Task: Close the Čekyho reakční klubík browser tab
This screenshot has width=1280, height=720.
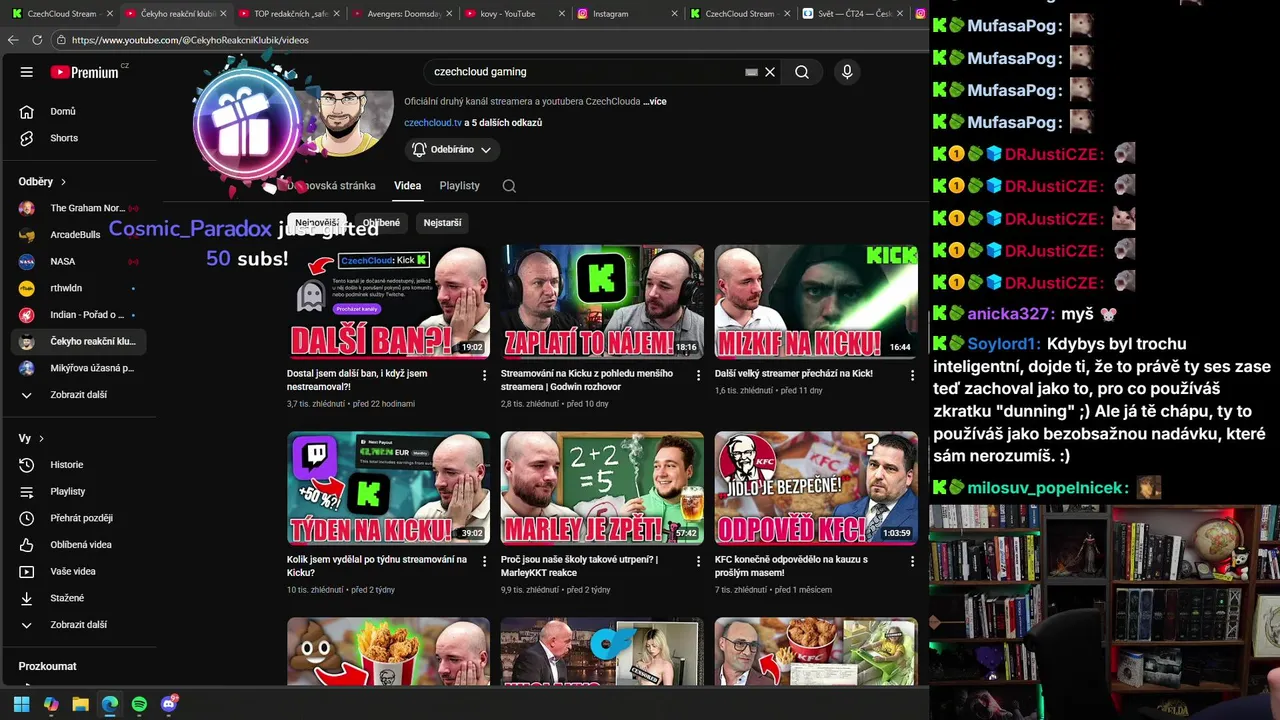Action: pyautogui.click(x=222, y=14)
